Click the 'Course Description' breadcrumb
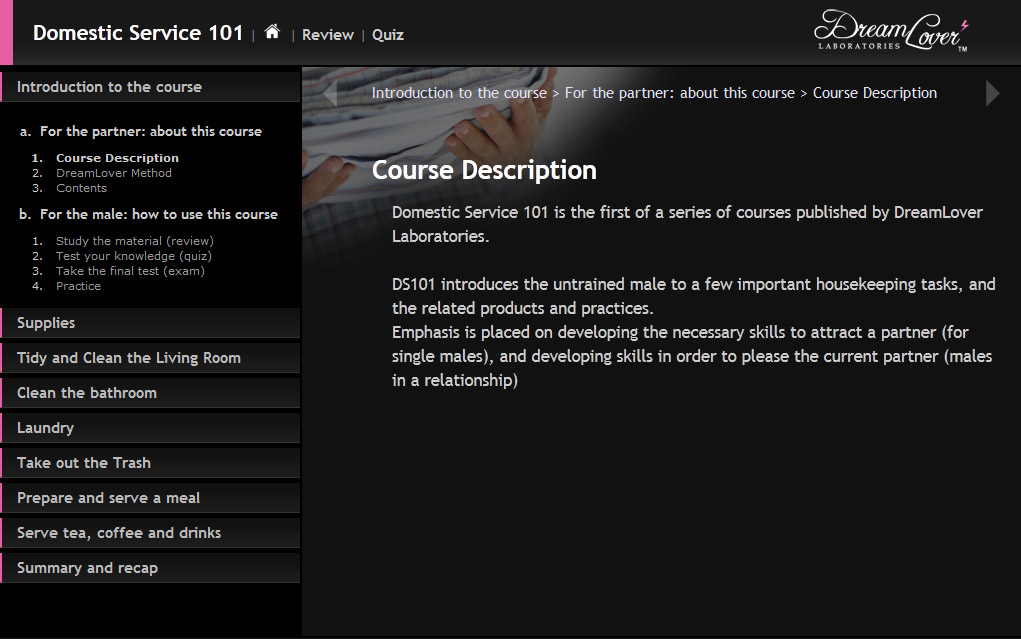This screenshot has width=1021, height=639. point(874,93)
